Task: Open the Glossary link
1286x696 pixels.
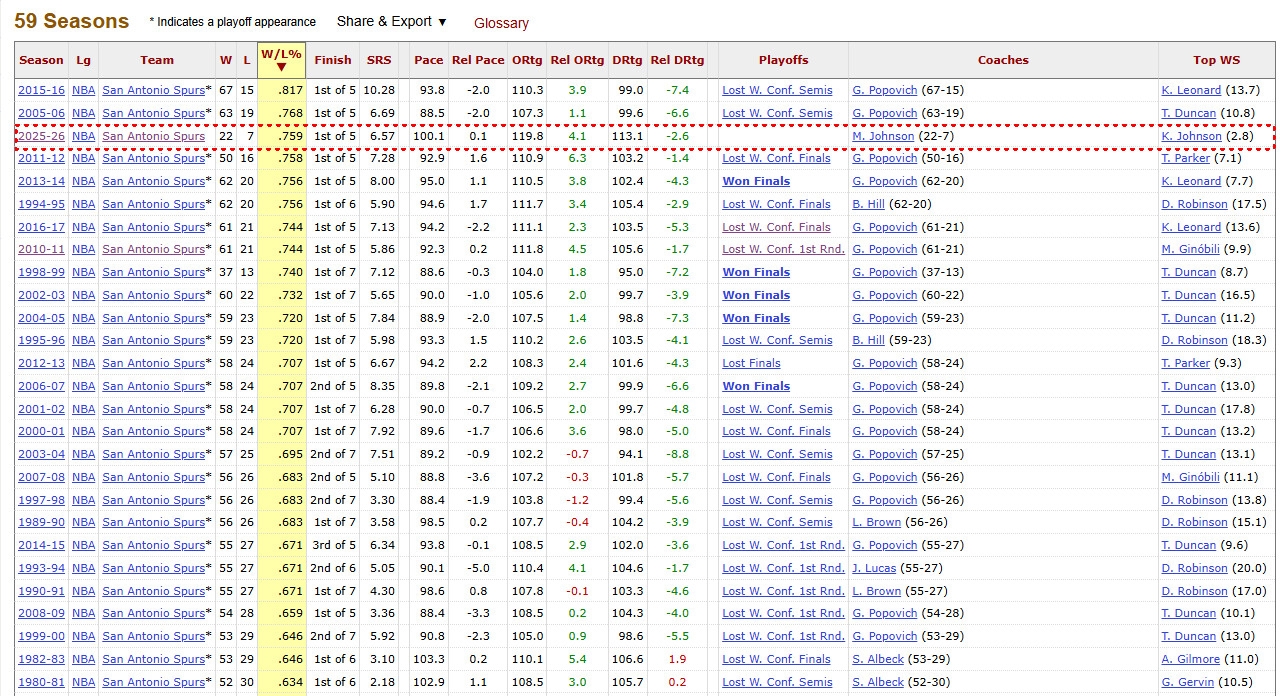Action: click(x=501, y=23)
